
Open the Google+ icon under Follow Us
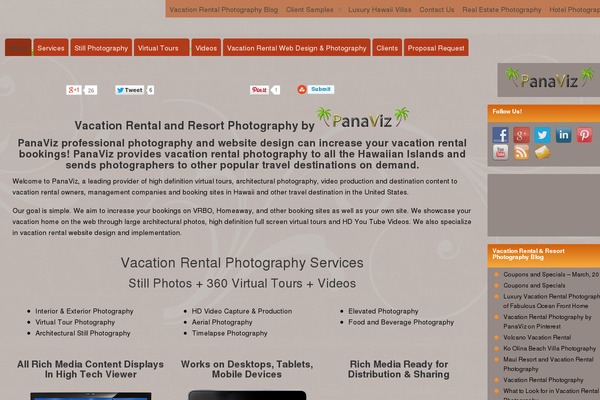[x=521, y=135]
